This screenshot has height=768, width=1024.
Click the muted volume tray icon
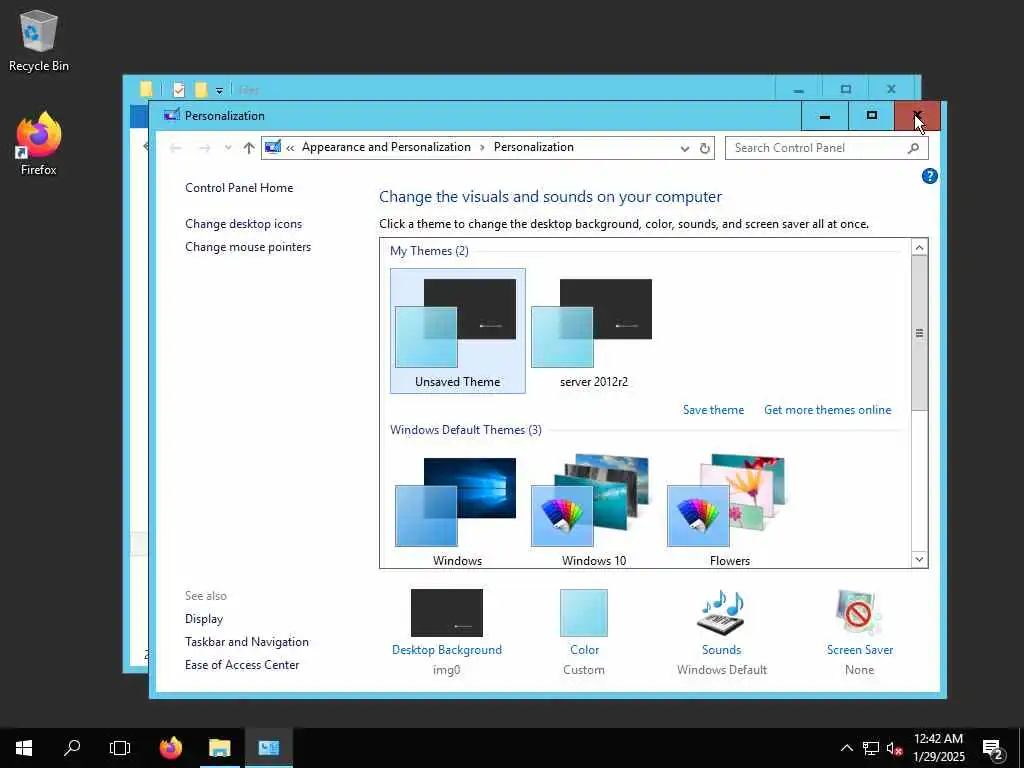coord(894,748)
